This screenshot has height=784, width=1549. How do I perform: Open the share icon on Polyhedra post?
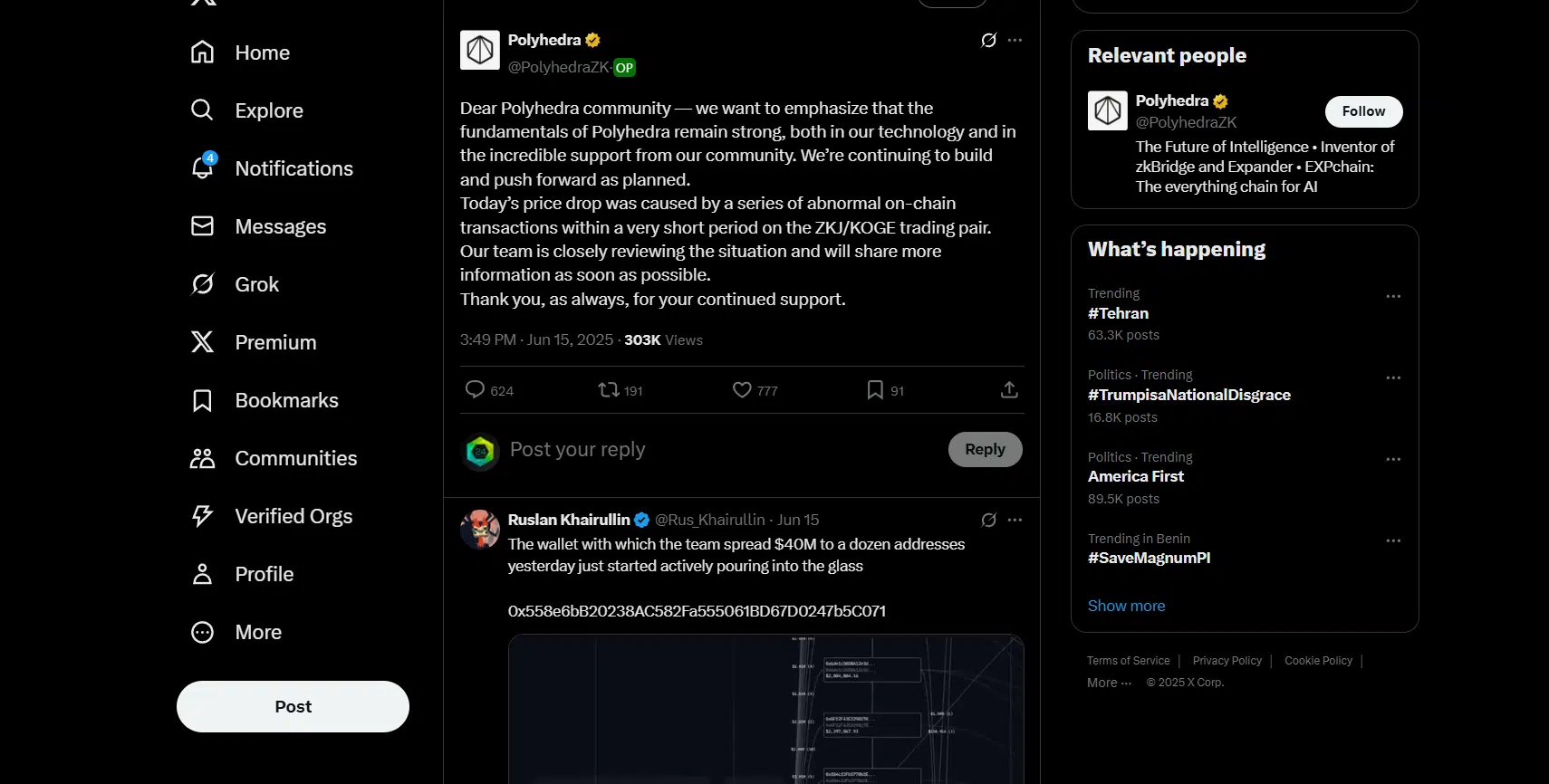pyautogui.click(x=1009, y=390)
